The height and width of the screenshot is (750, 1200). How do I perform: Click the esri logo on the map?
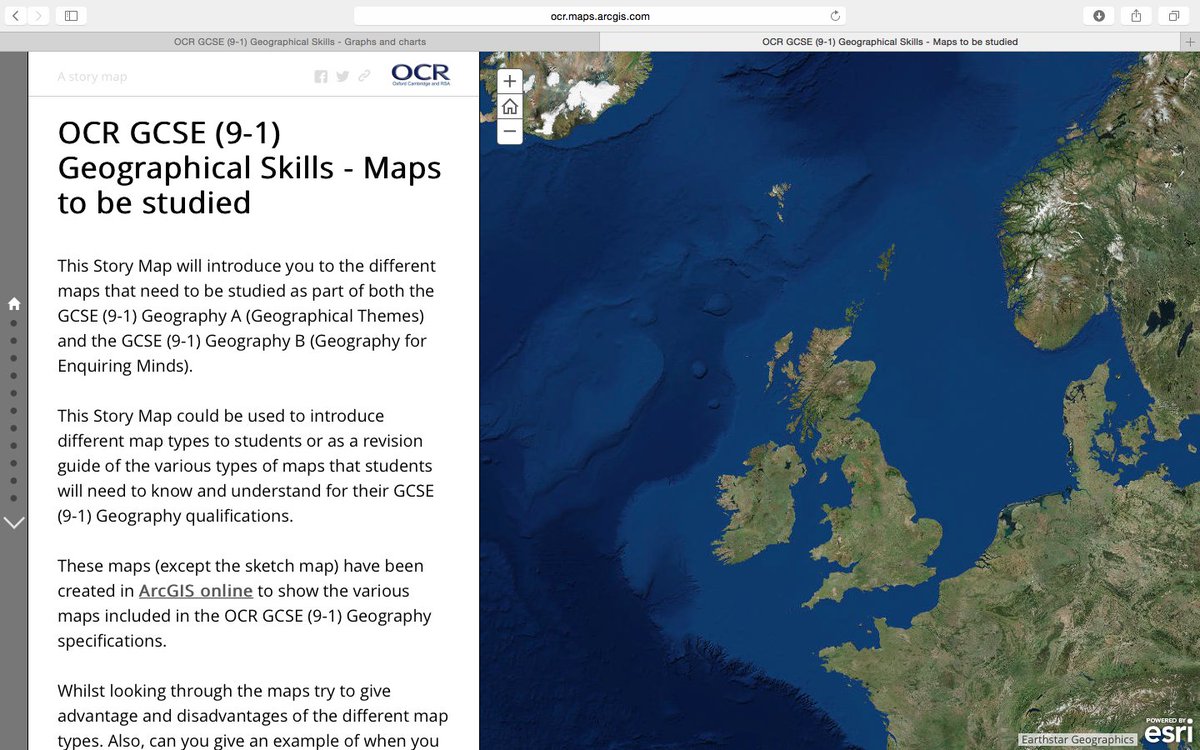[x=1169, y=732]
